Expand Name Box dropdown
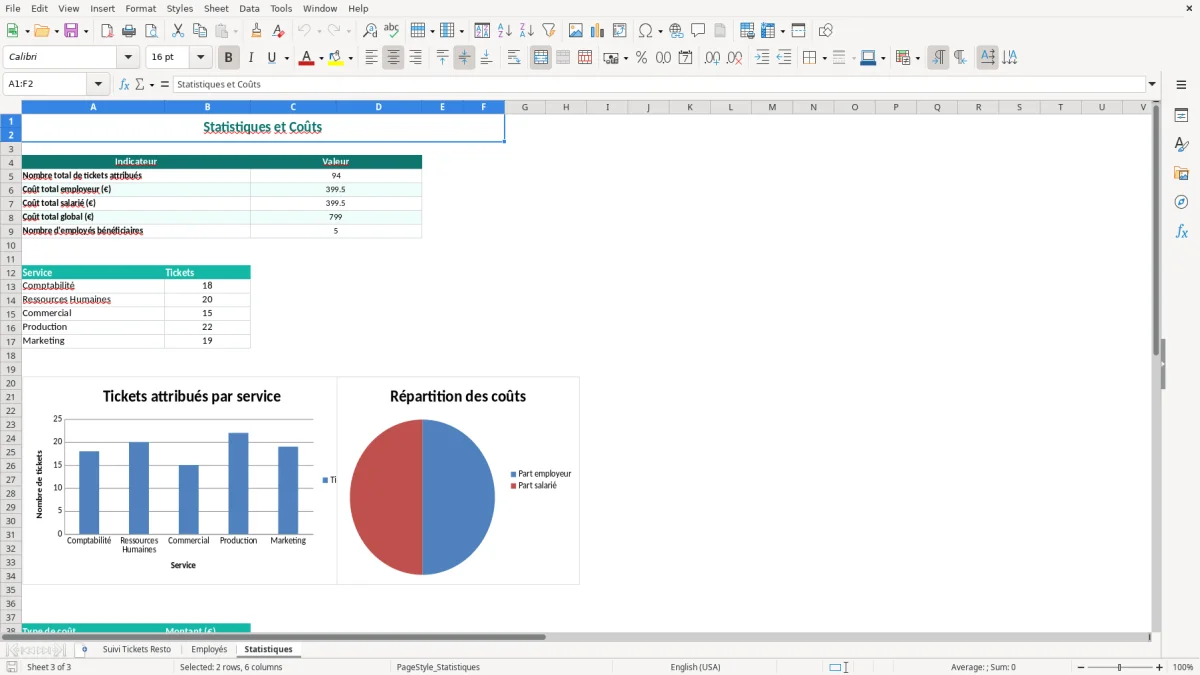1200x675 pixels. (98, 85)
